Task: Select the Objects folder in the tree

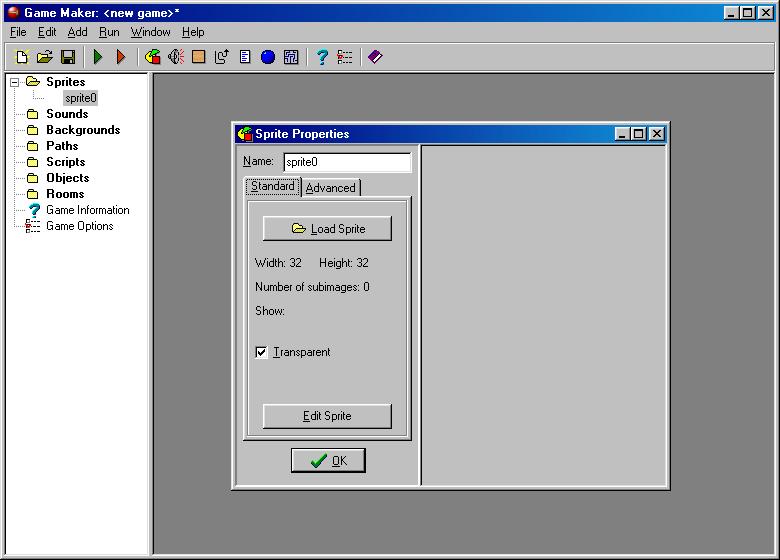Action: click(x=67, y=178)
